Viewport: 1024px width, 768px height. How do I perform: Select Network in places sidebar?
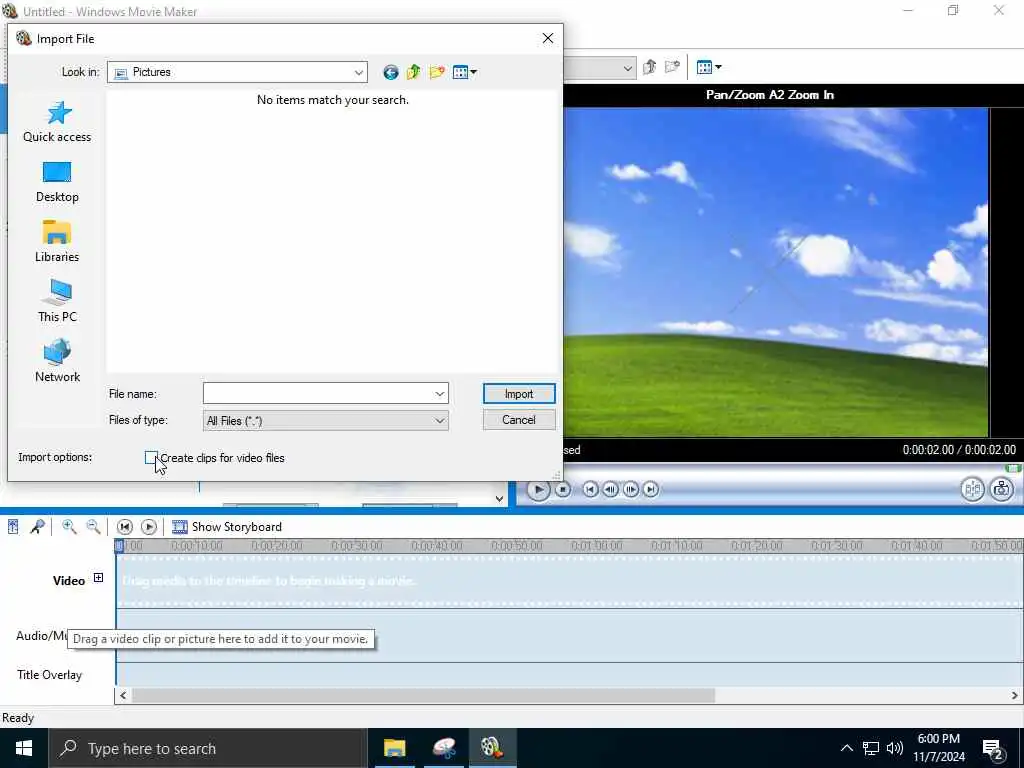57,361
